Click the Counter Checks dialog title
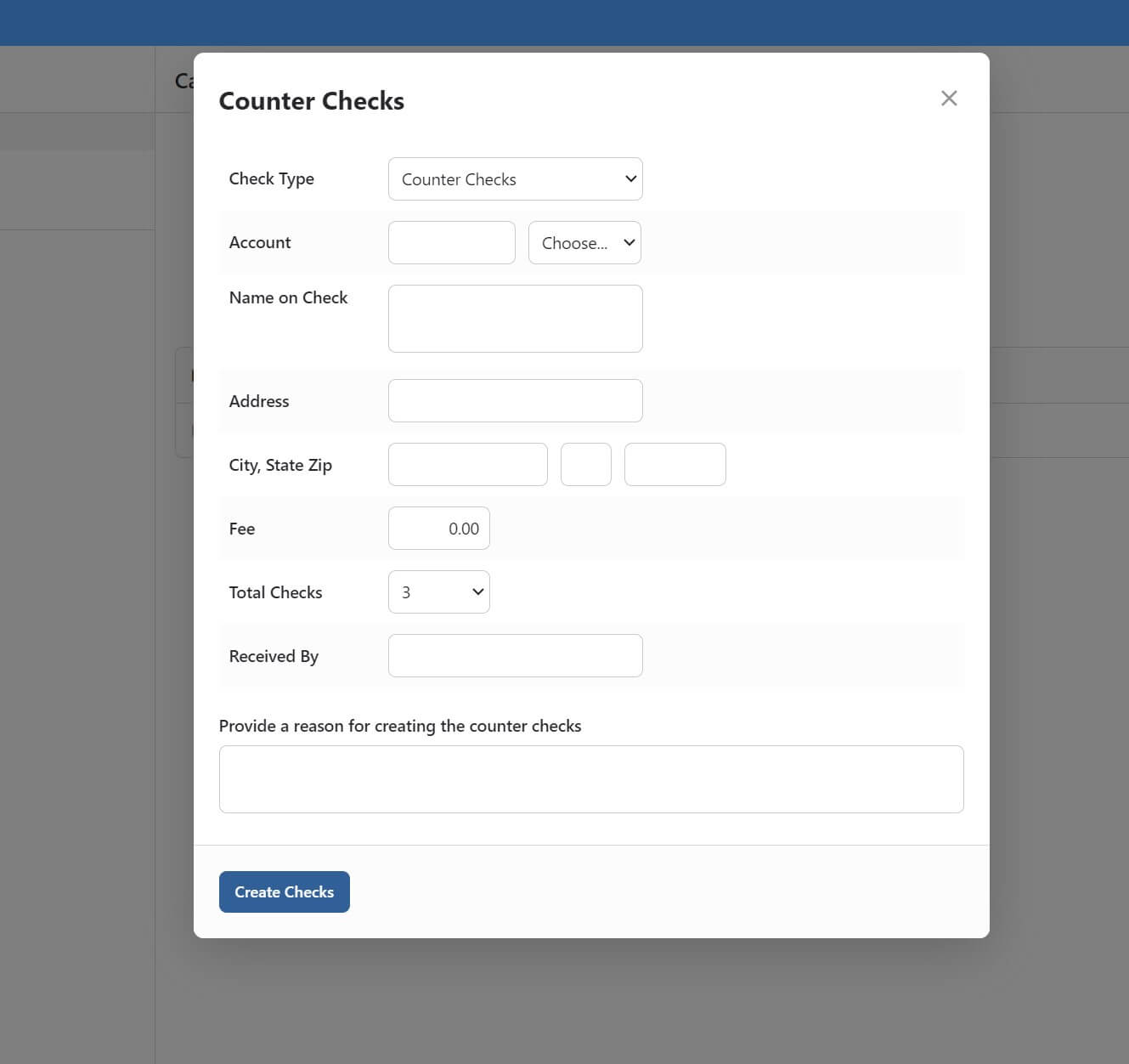 pos(311,101)
